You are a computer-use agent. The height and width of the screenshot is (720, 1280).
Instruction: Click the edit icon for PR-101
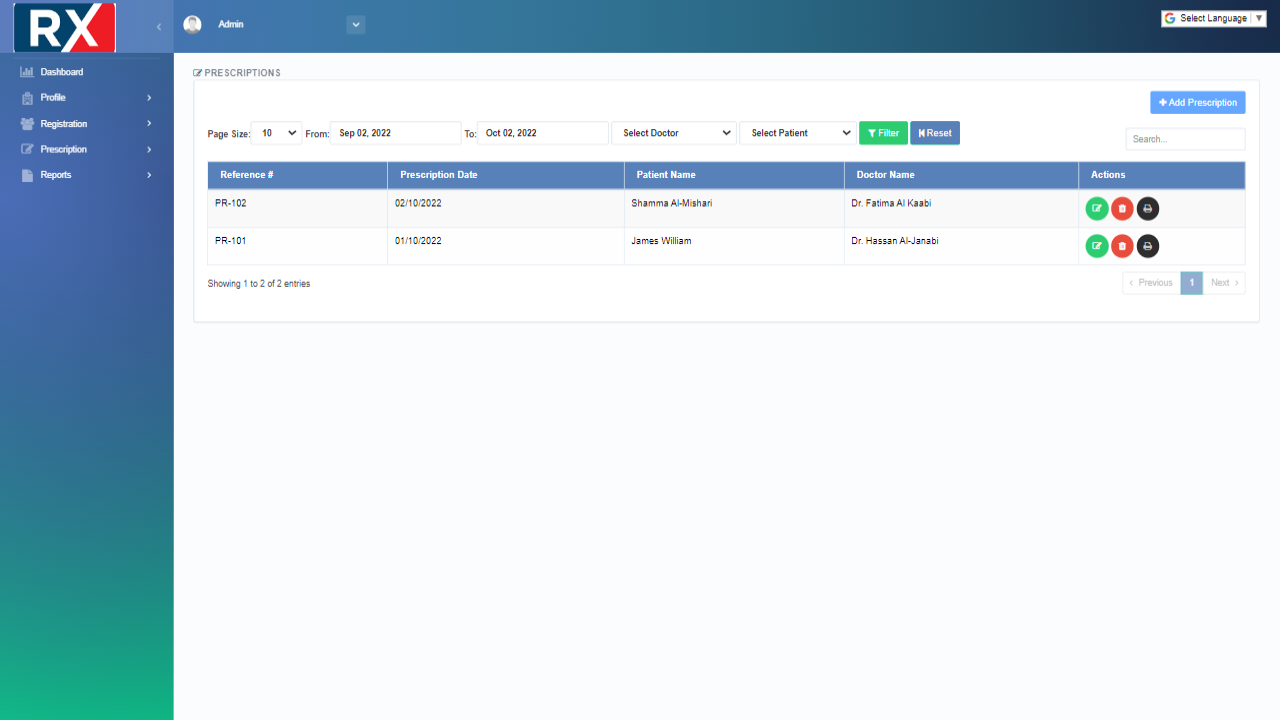click(x=1097, y=246)
